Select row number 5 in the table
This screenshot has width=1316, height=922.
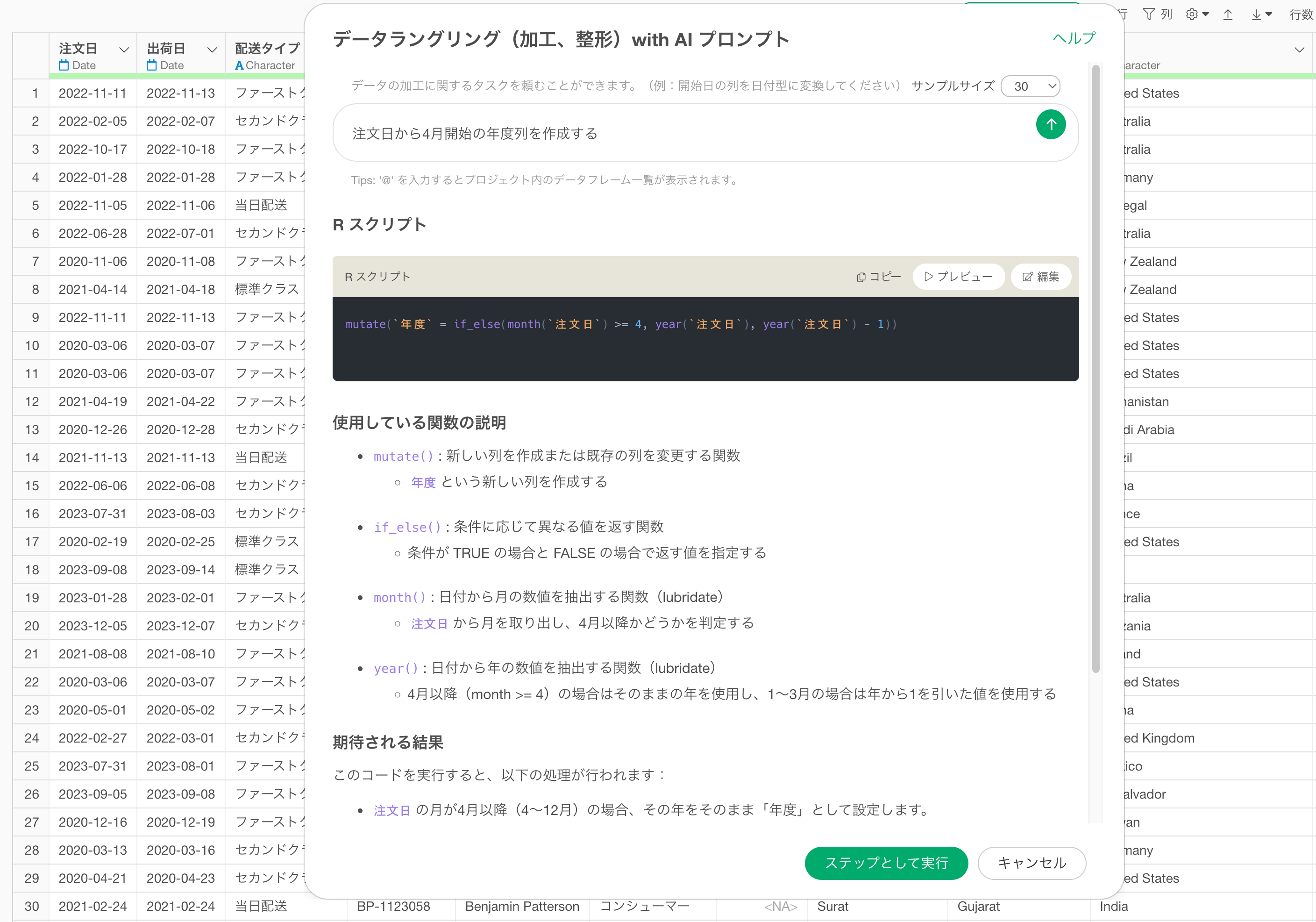pyautogui.click(x=35, y=205)
